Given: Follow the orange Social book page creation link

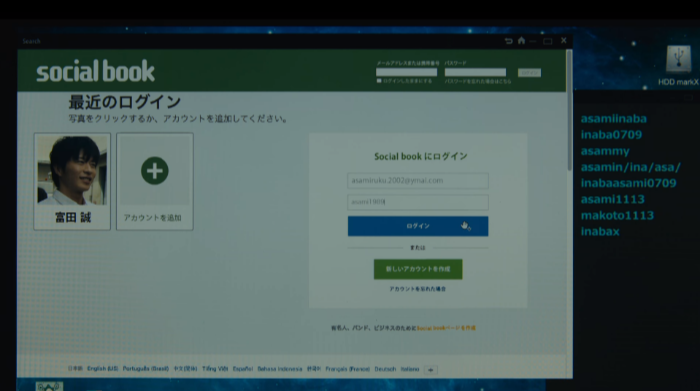Looking at the screenshot, I should [446, 328].
